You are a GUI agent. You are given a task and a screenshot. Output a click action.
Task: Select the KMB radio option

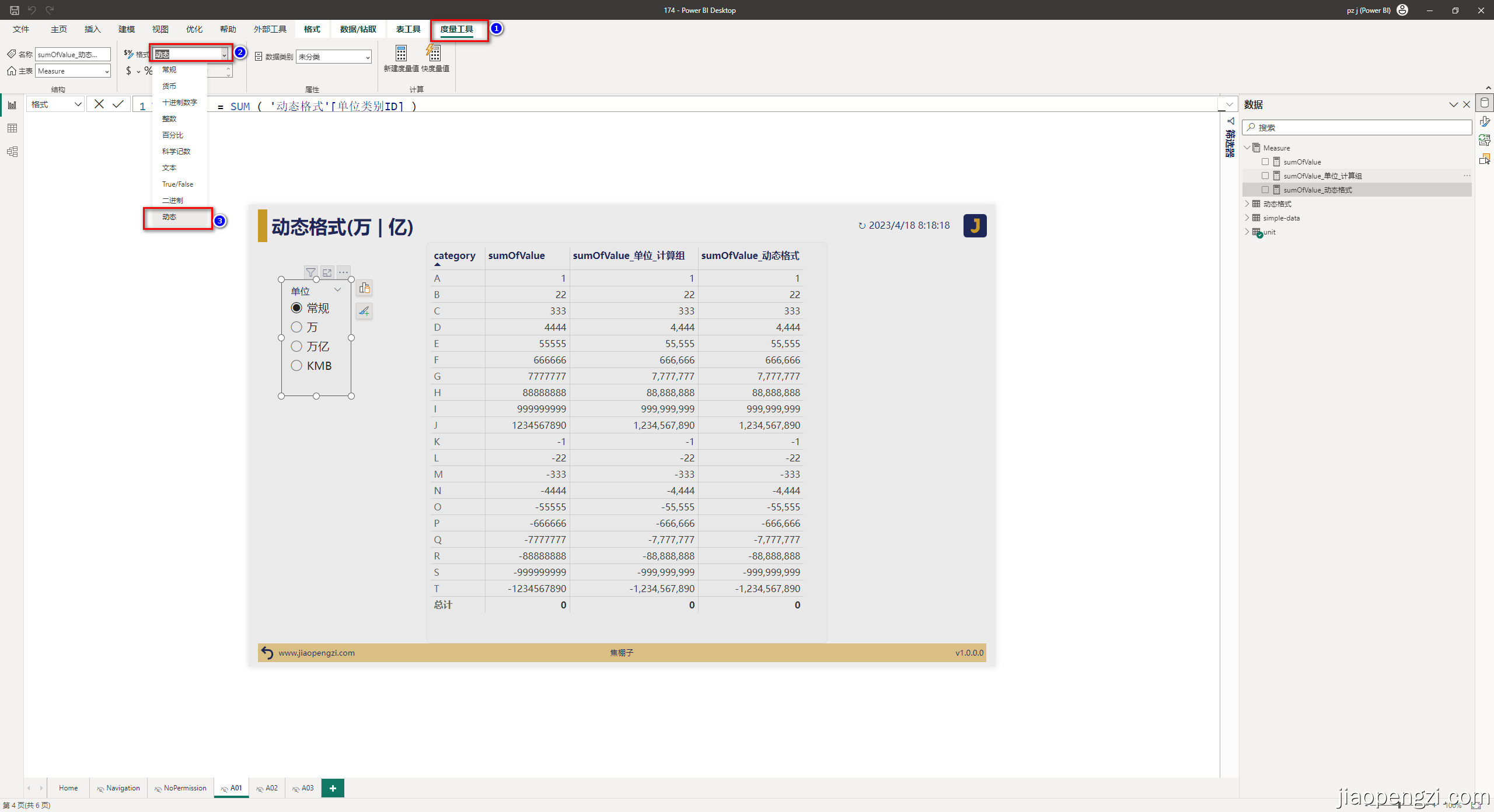pyautogui.click(x=296, y=366)
